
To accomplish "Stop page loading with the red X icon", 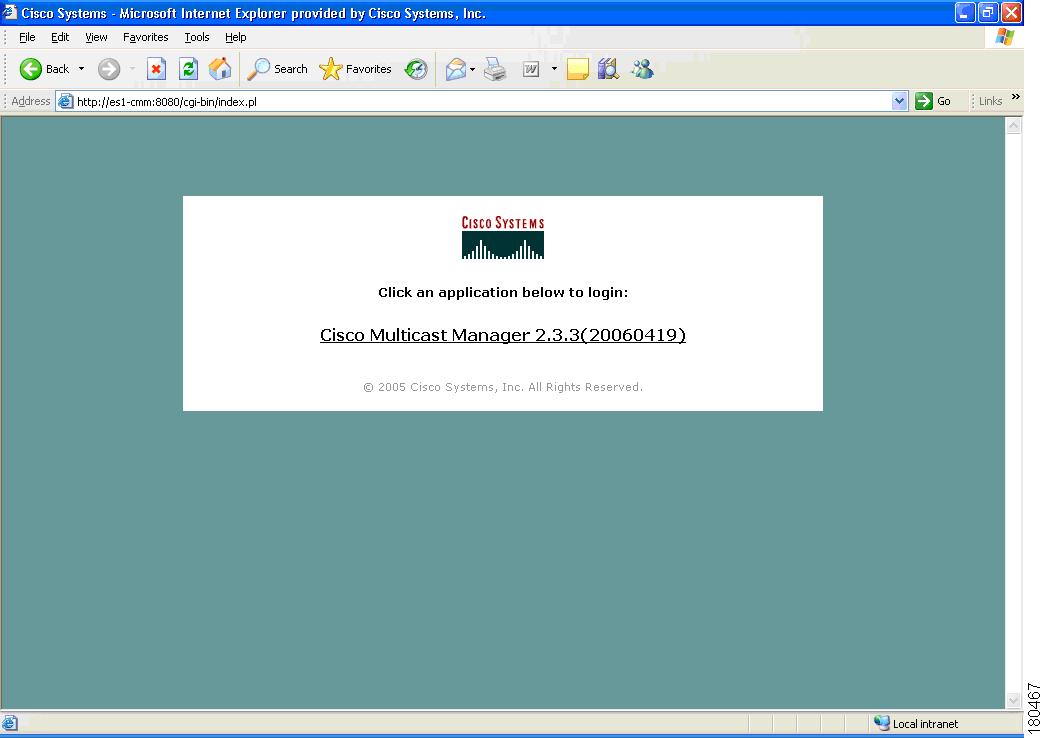I will 156,69.
